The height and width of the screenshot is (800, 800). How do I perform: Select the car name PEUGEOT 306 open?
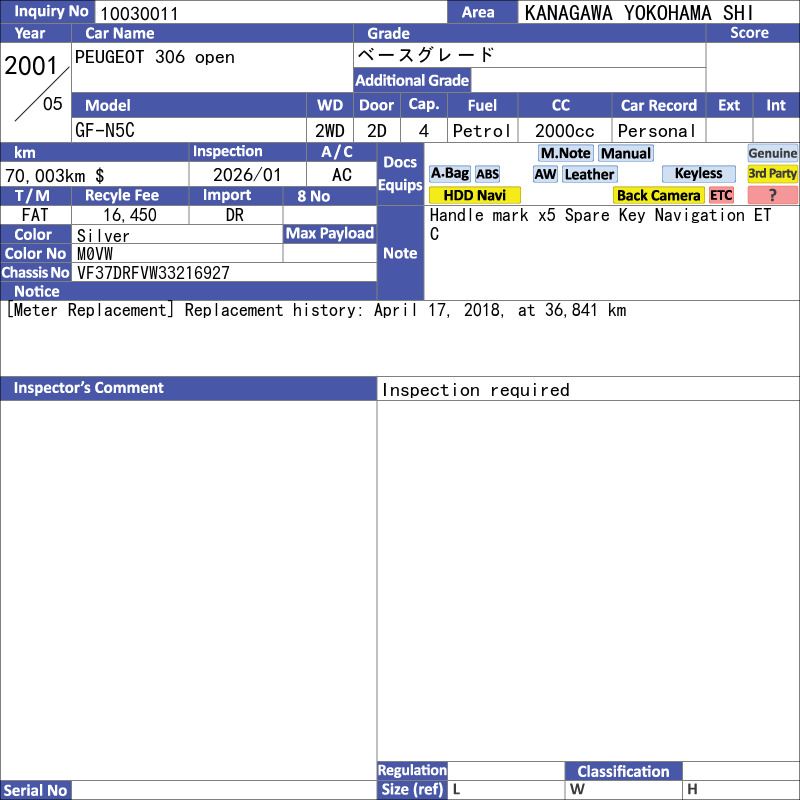[x=155, y=57]
